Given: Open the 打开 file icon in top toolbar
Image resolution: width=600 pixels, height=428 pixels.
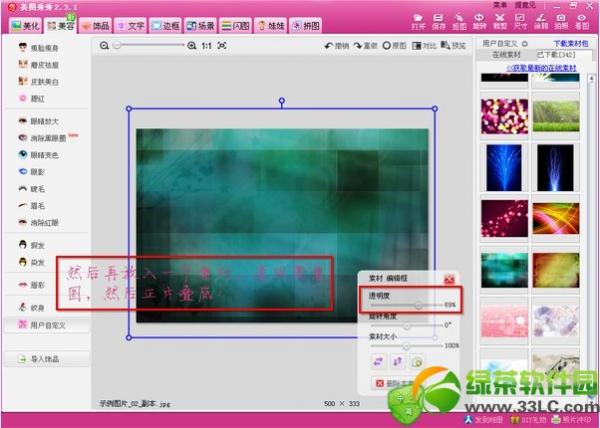Looking at the screenshot, I should click(x=418, y=22).
